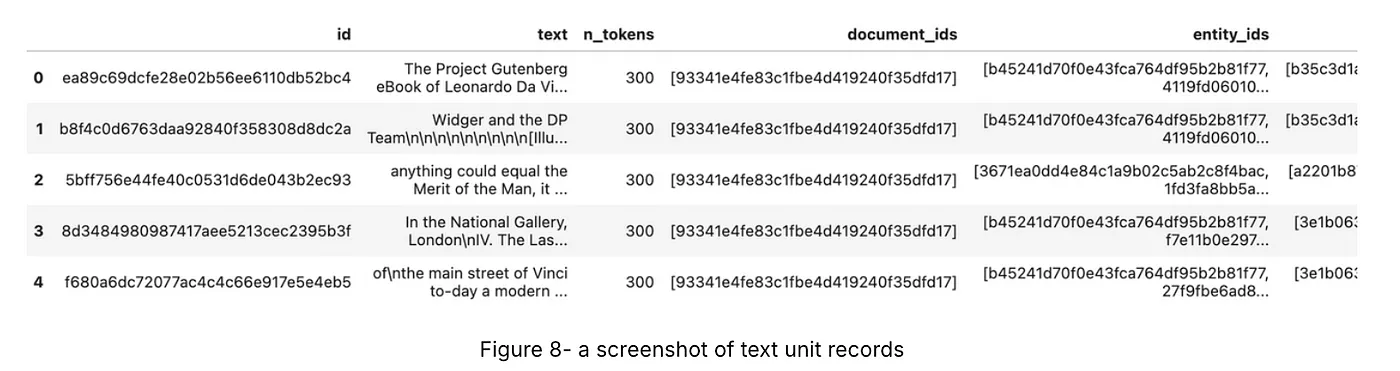Screen dimensions: 1400x371
Task: Click the Figure 8 caption text
Action: 692,350
